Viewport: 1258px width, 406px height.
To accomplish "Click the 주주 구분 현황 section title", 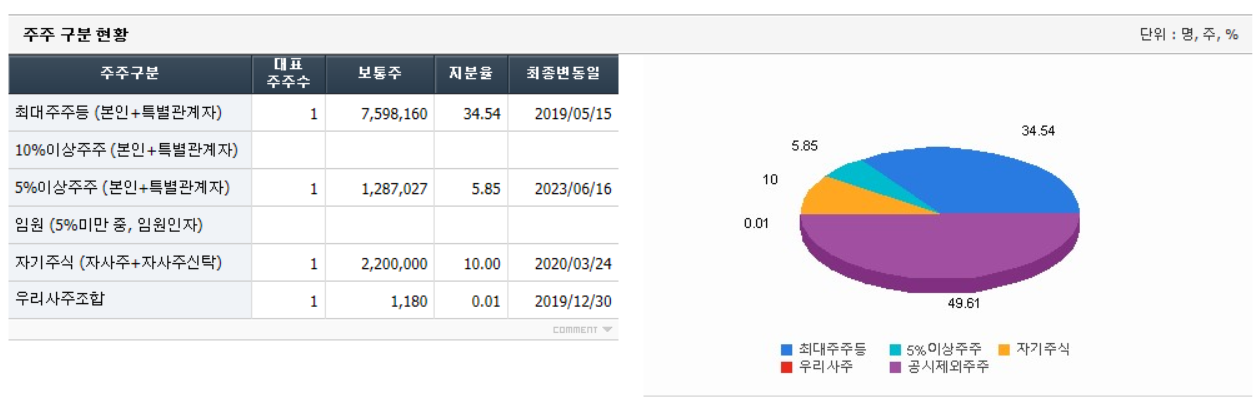I will (x=76, y=35).
